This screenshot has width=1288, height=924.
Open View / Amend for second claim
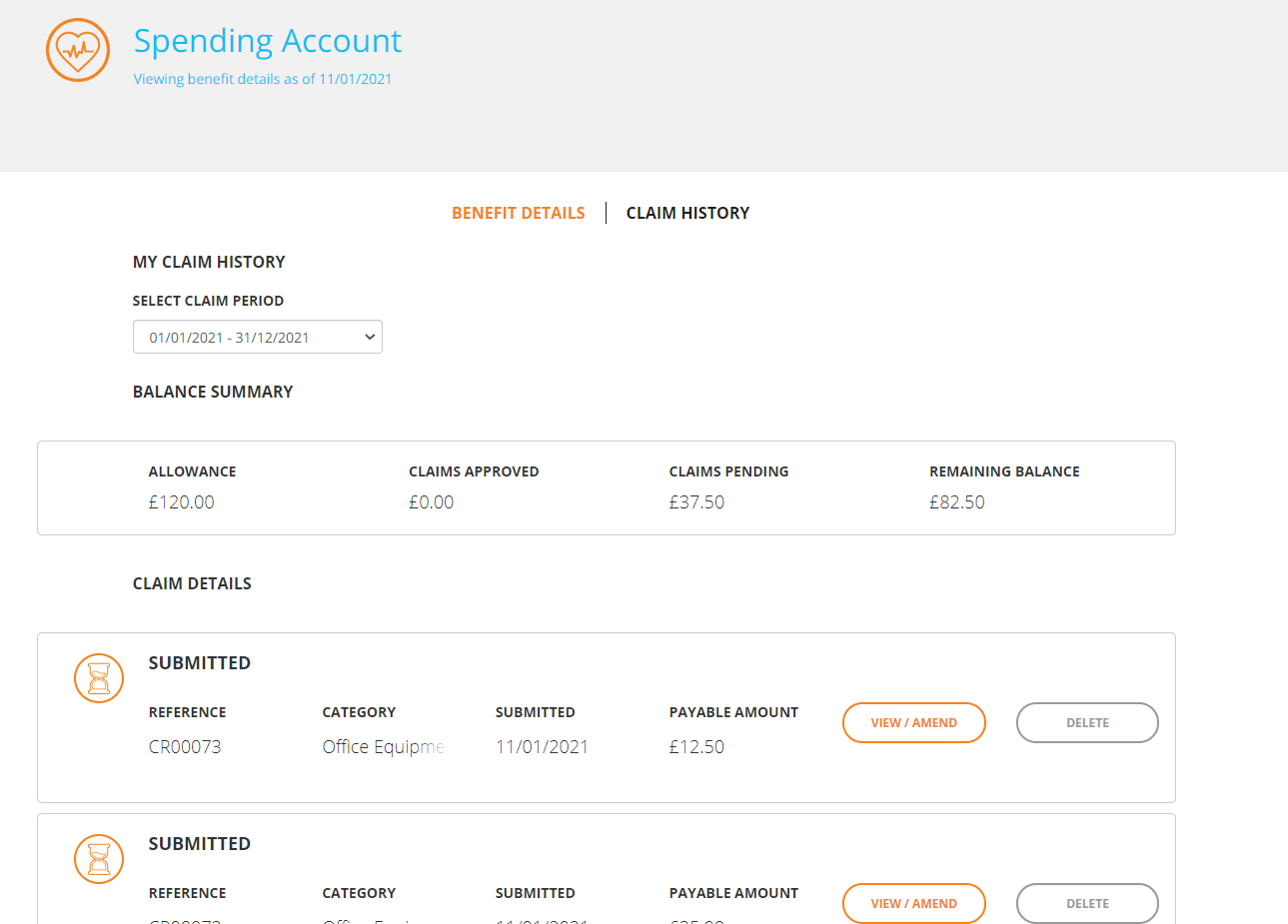point(914,903)
